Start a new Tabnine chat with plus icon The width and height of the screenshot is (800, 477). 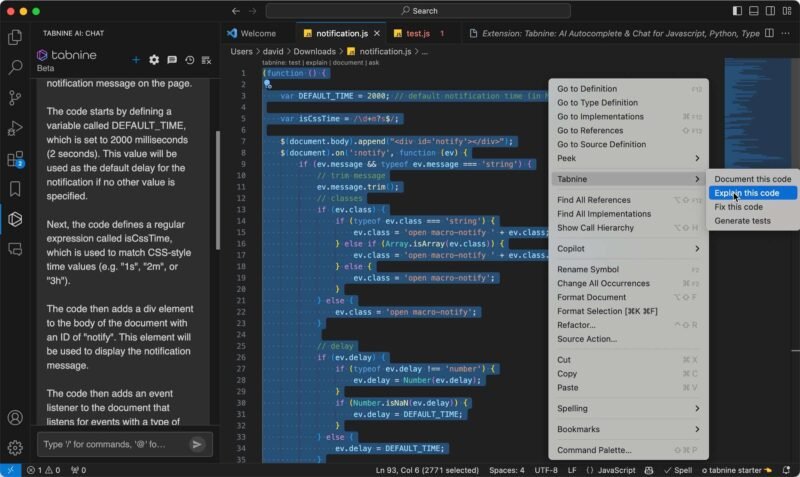(x=136, y=60)
